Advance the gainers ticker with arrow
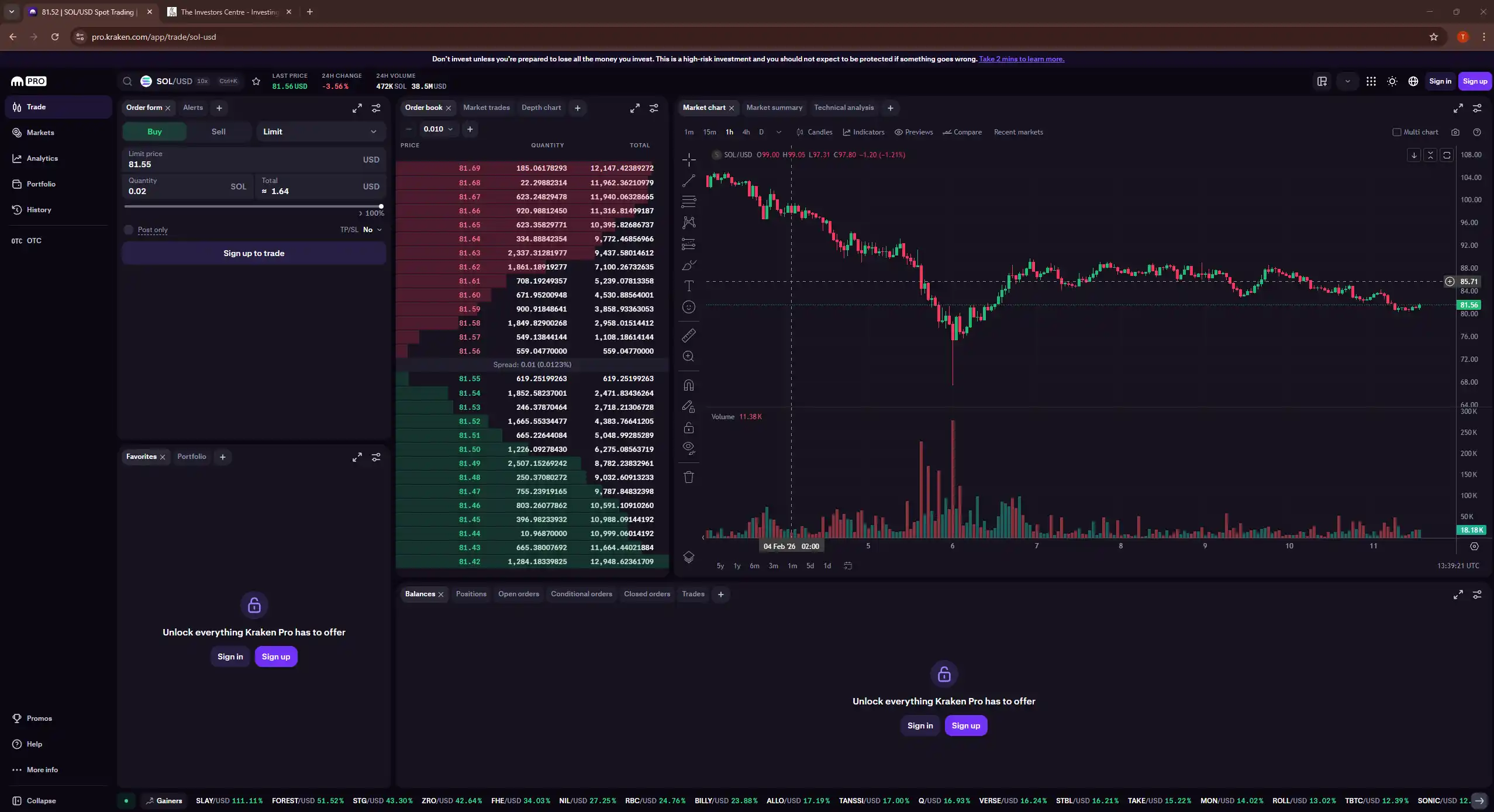The width and height of the screenshot is (1494, 812). point(1479,801)
